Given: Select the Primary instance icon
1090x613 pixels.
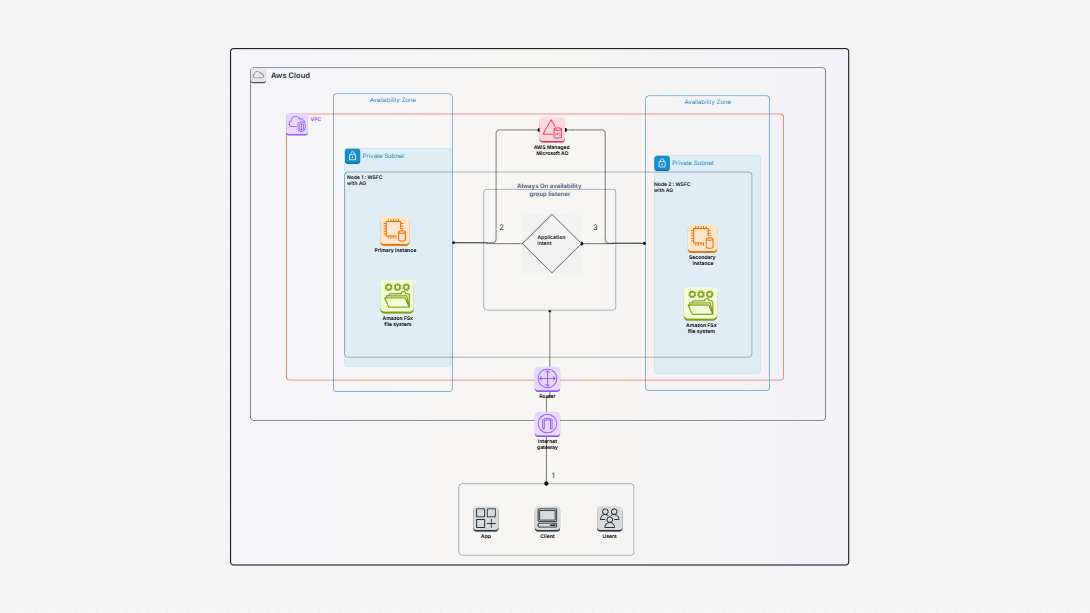Looking at the screenshot, I should coord(395,231).
